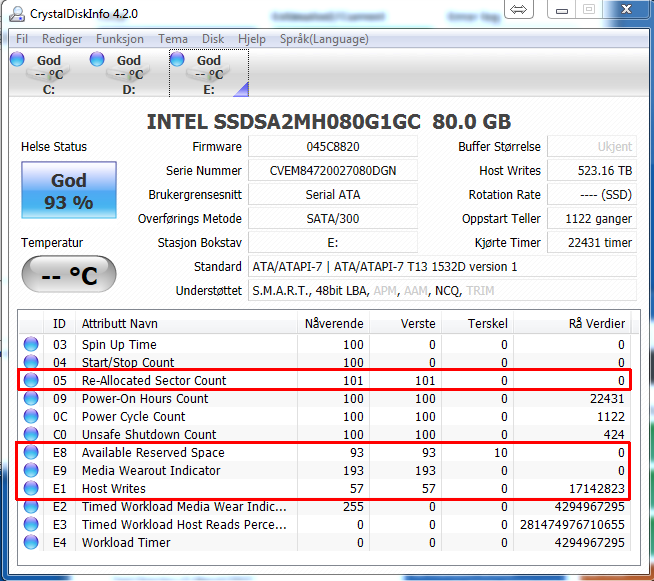Click the Brukergrensesnitt field Serial ATA

tap(333, 195)
